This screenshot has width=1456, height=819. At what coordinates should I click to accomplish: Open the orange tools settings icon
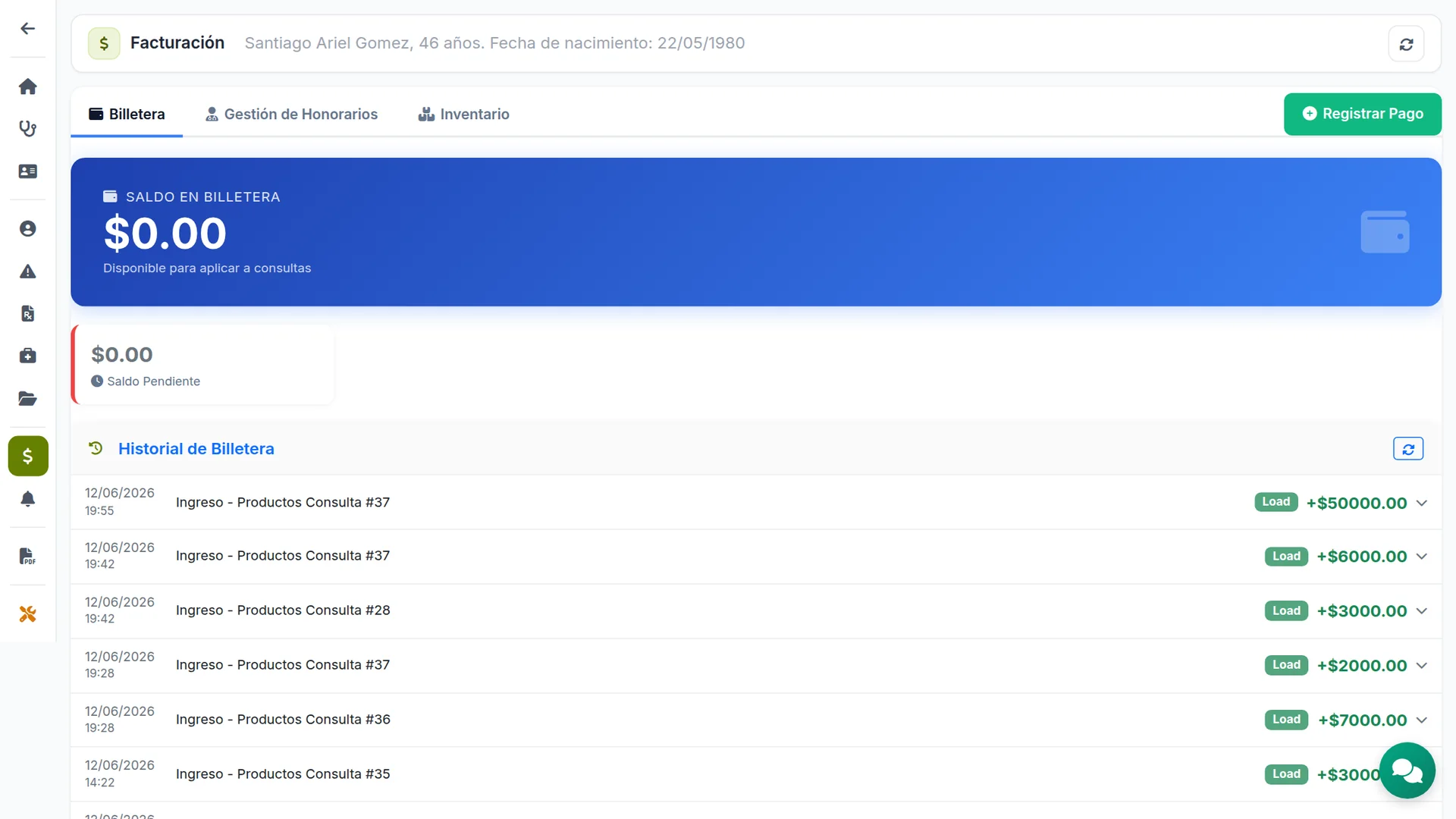[x=27, y=613]
